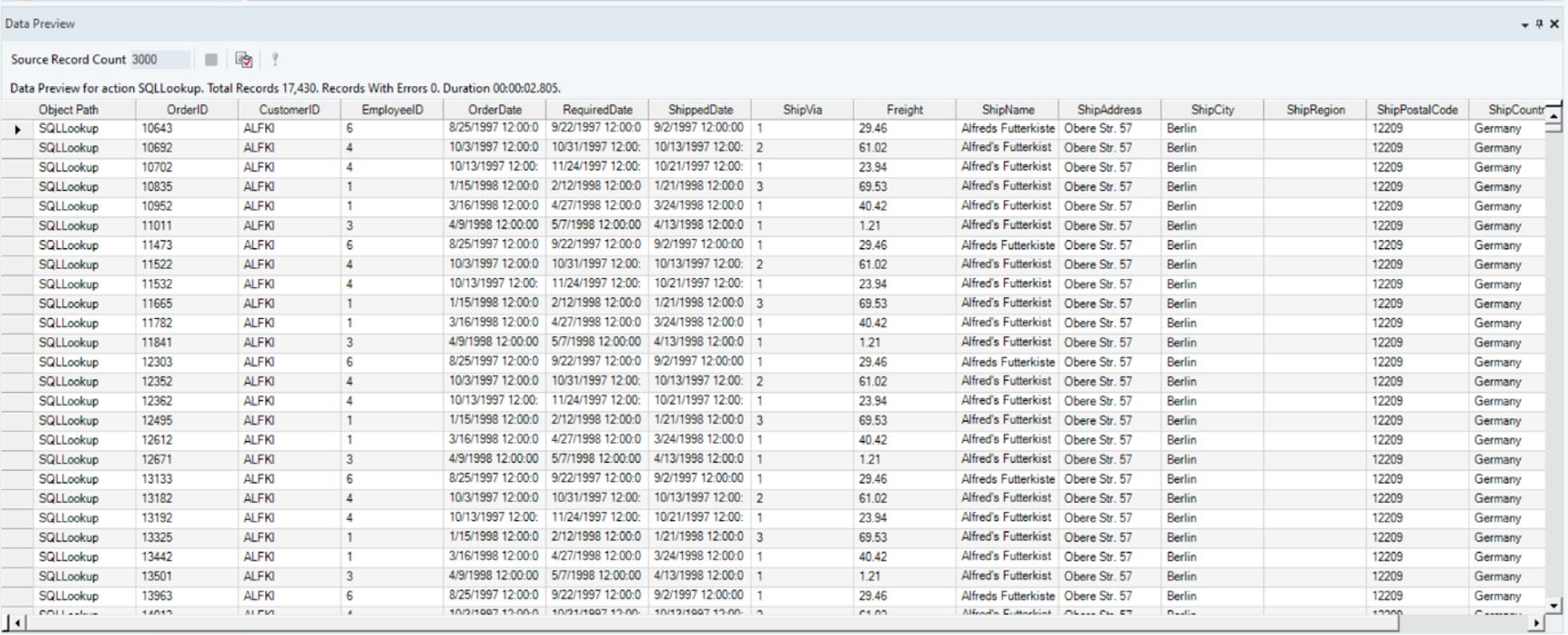
Task: Close the Data Preview panel
Action: [x=1554, y=24]
